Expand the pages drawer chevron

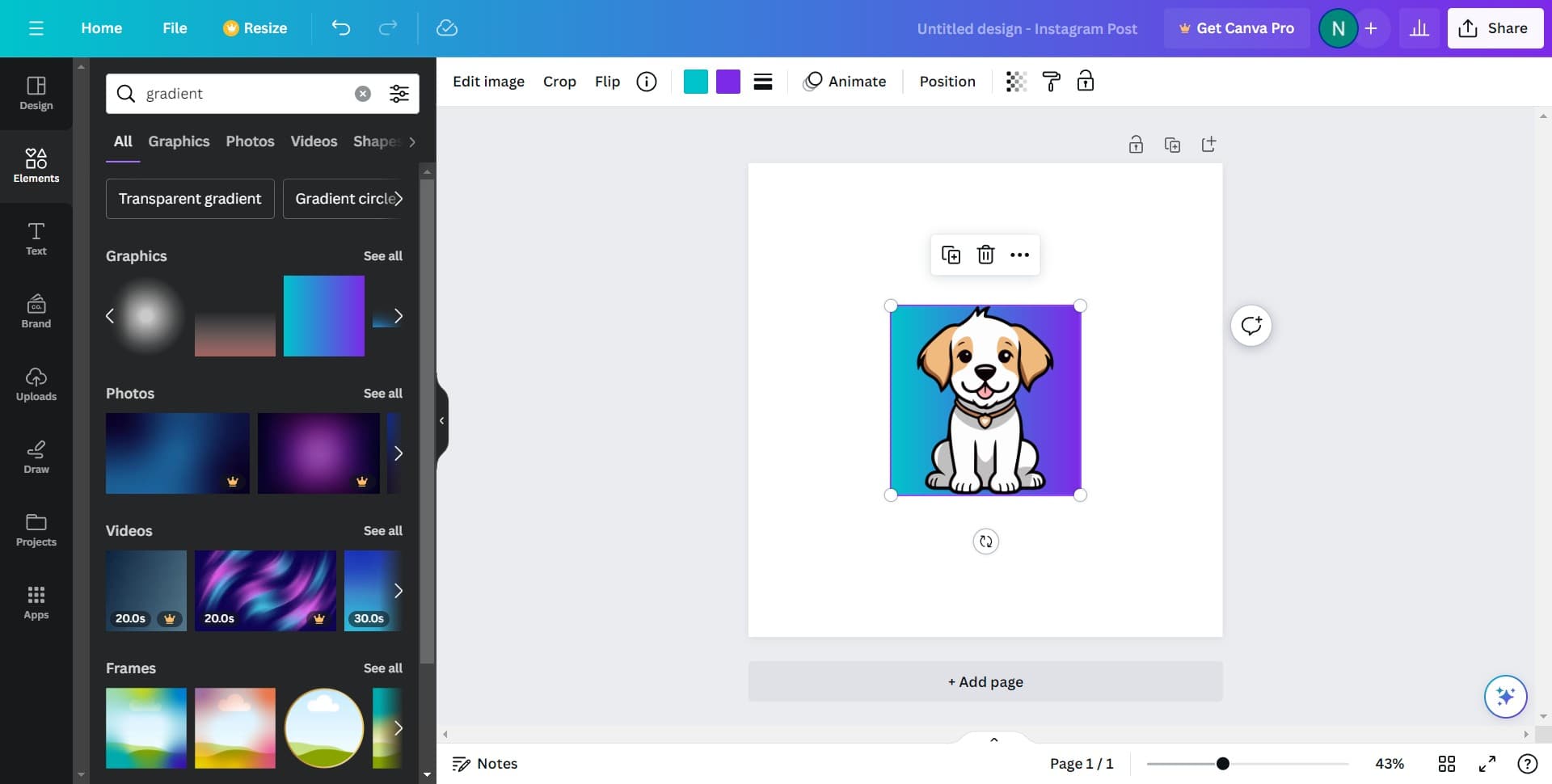994,739
